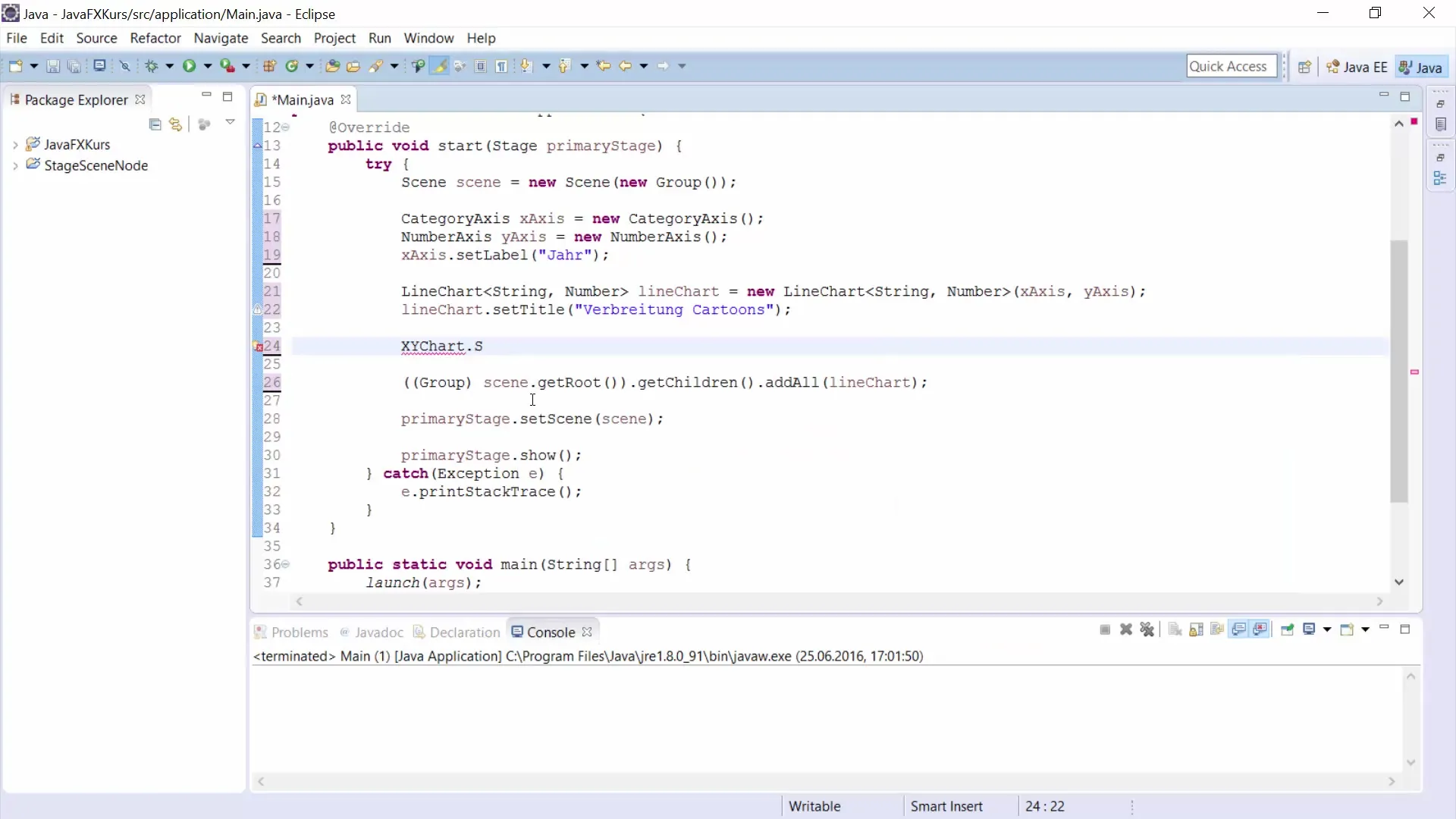Click the Back navigation arrow
Image resolution: width=1456 pixels, height=819 pixels.
[x=625, y=66]
